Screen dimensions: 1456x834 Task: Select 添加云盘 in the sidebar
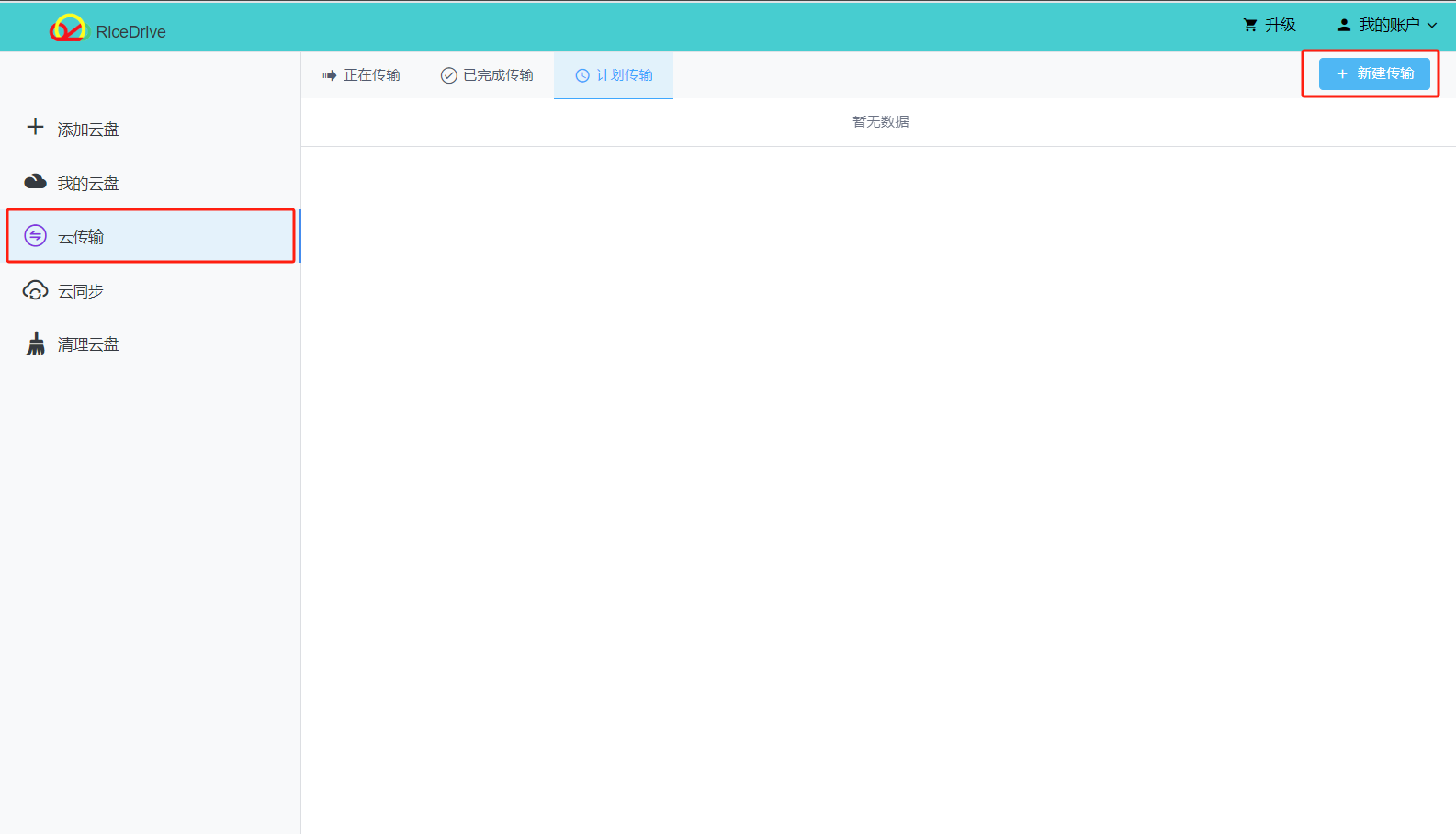coord(151,129)
